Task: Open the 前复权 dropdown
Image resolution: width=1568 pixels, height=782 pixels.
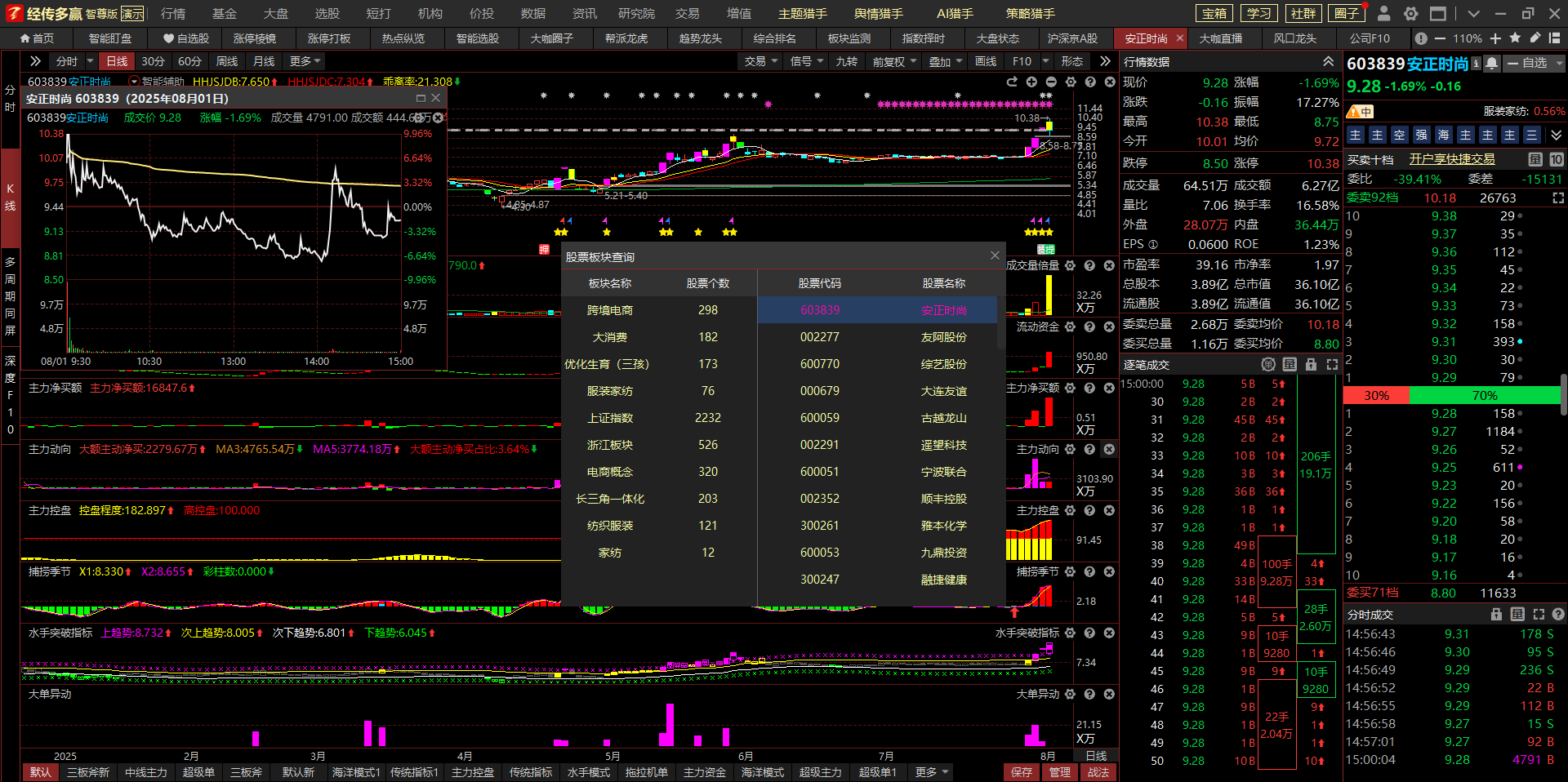Action: 894,61
